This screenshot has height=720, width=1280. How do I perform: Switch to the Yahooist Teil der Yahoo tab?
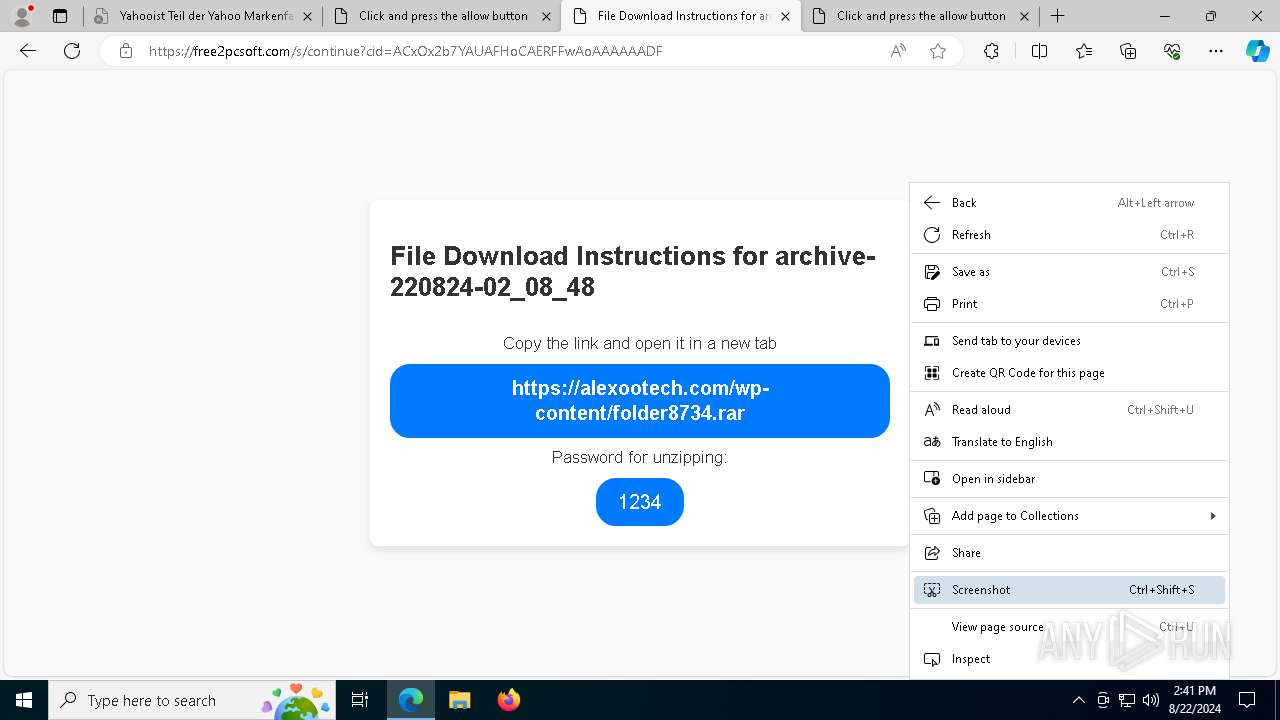[x=202, y=16]
